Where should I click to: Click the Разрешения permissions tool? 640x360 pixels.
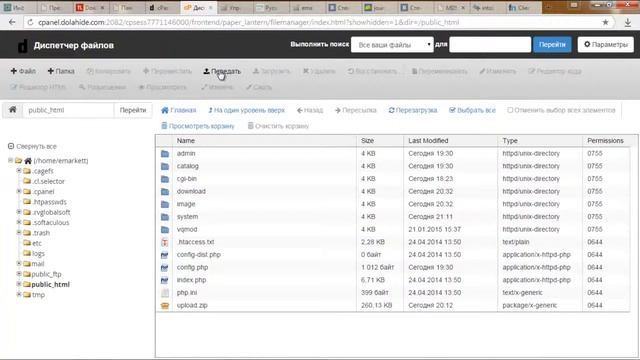click(x=102, y=87)
